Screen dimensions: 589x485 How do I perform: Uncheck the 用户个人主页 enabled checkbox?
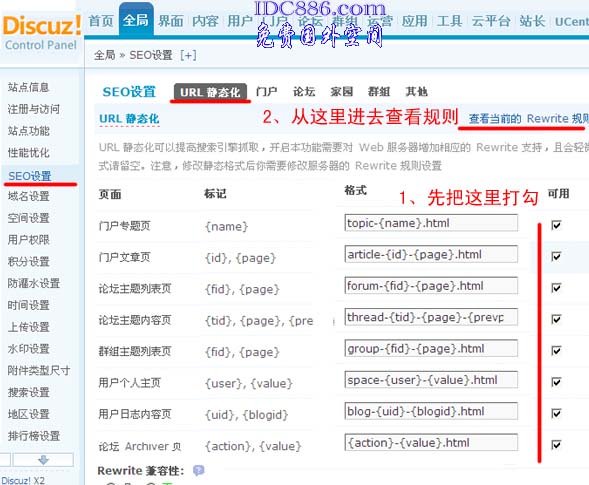556,382
